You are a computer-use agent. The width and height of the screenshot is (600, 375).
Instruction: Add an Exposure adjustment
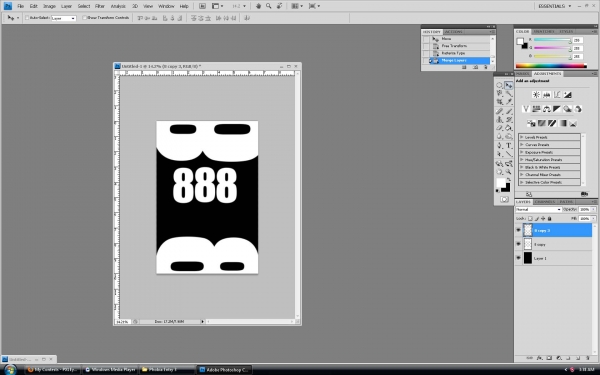click(x=567, y=95)
